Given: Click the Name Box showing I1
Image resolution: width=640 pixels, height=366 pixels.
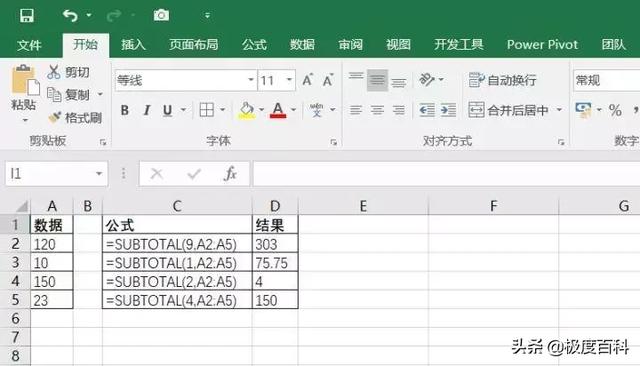Looking at the screenshot, I should pyautogui.click(x=57, y=174).
